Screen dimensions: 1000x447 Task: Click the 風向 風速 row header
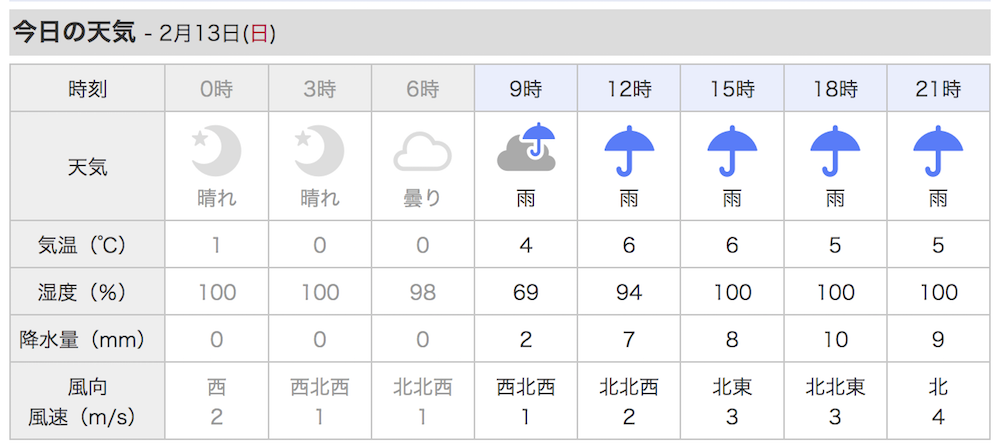coord(87,401)
